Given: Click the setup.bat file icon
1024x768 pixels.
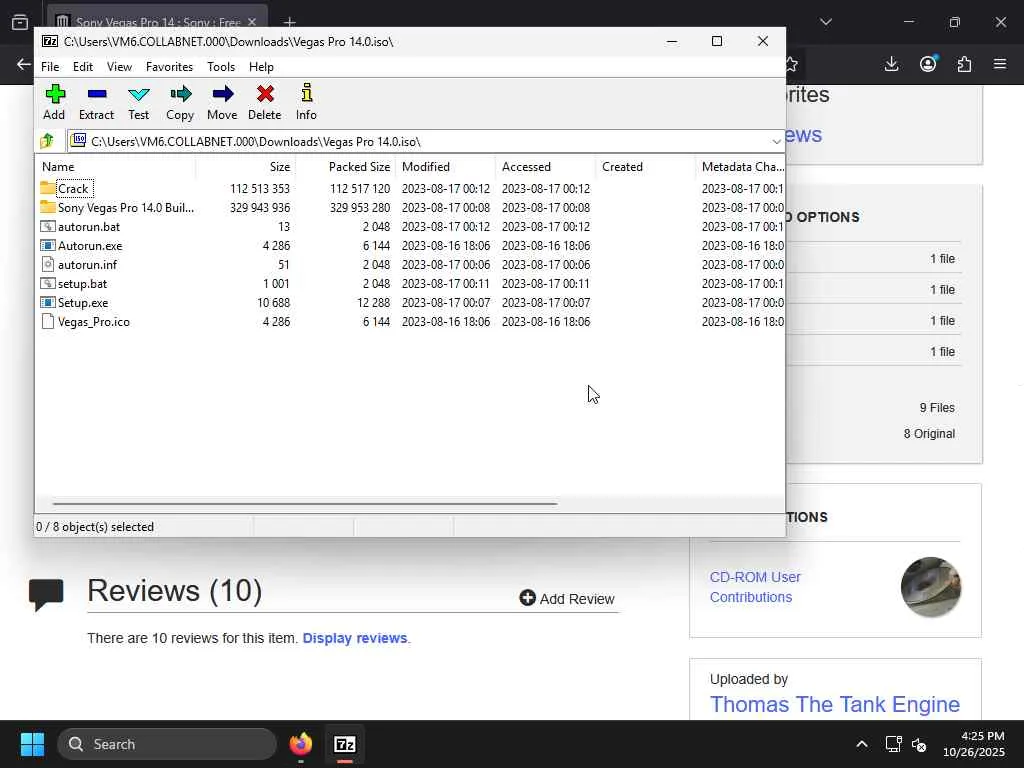Looking at the screenshot, I should (x=48, y=283).
